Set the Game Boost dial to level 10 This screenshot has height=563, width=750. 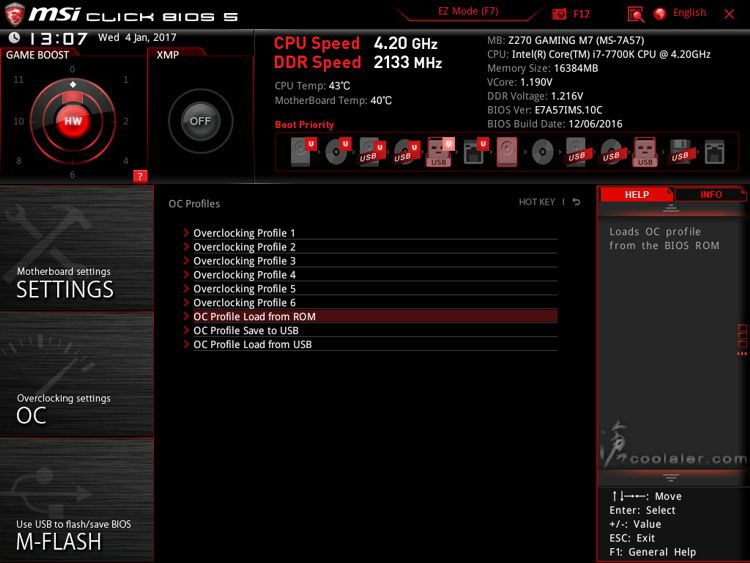point(18,121)
